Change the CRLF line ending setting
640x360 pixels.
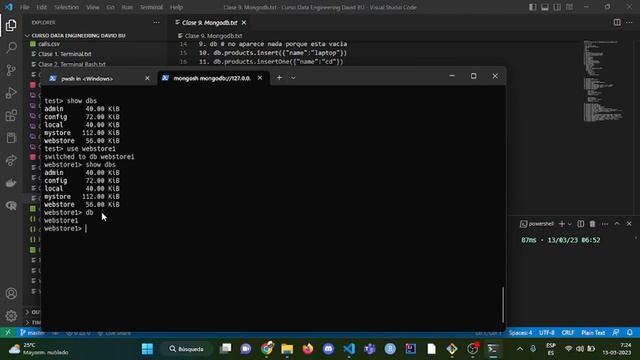pos(568,333)
